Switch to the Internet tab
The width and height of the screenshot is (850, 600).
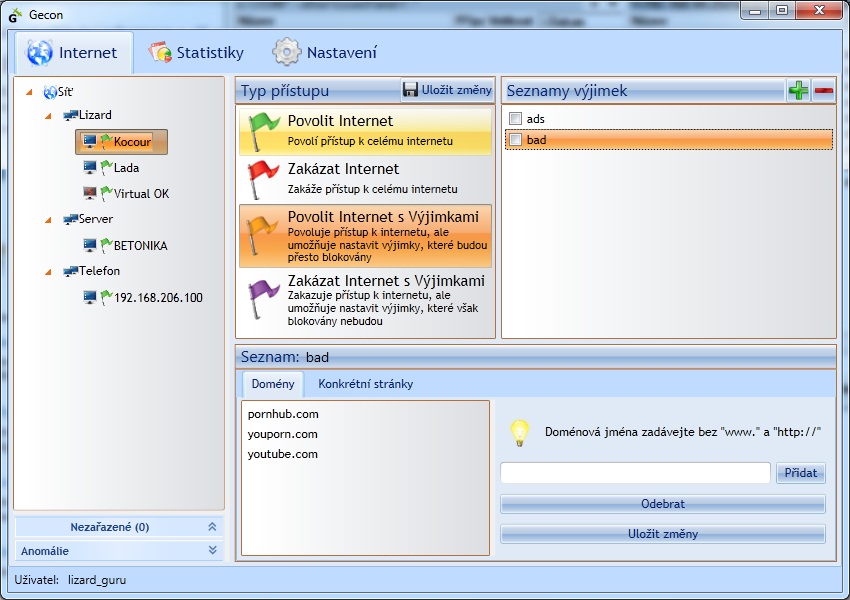coord(74,53)
